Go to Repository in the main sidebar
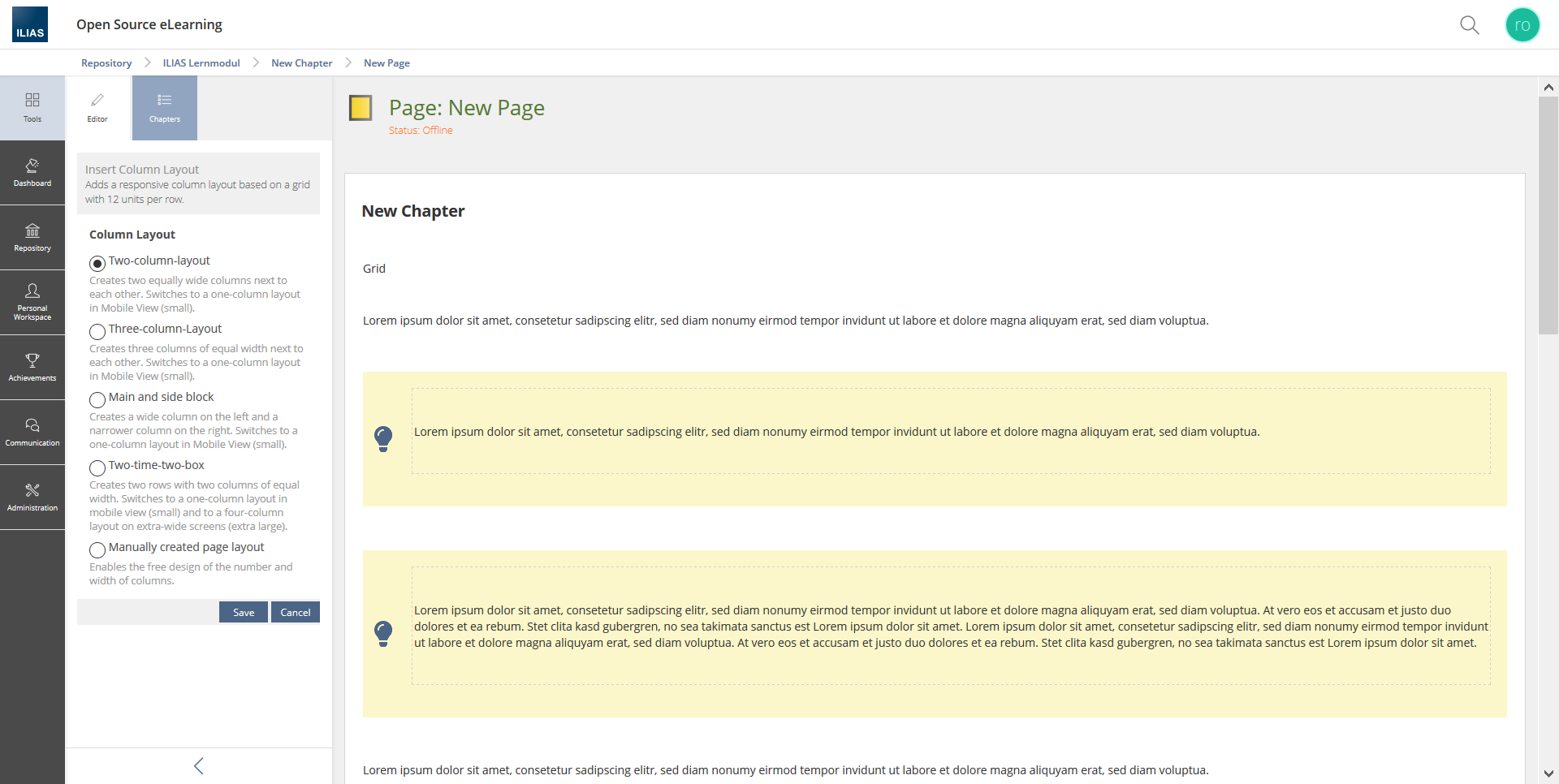Screen dimensions: 1559x784 (32, 237)
